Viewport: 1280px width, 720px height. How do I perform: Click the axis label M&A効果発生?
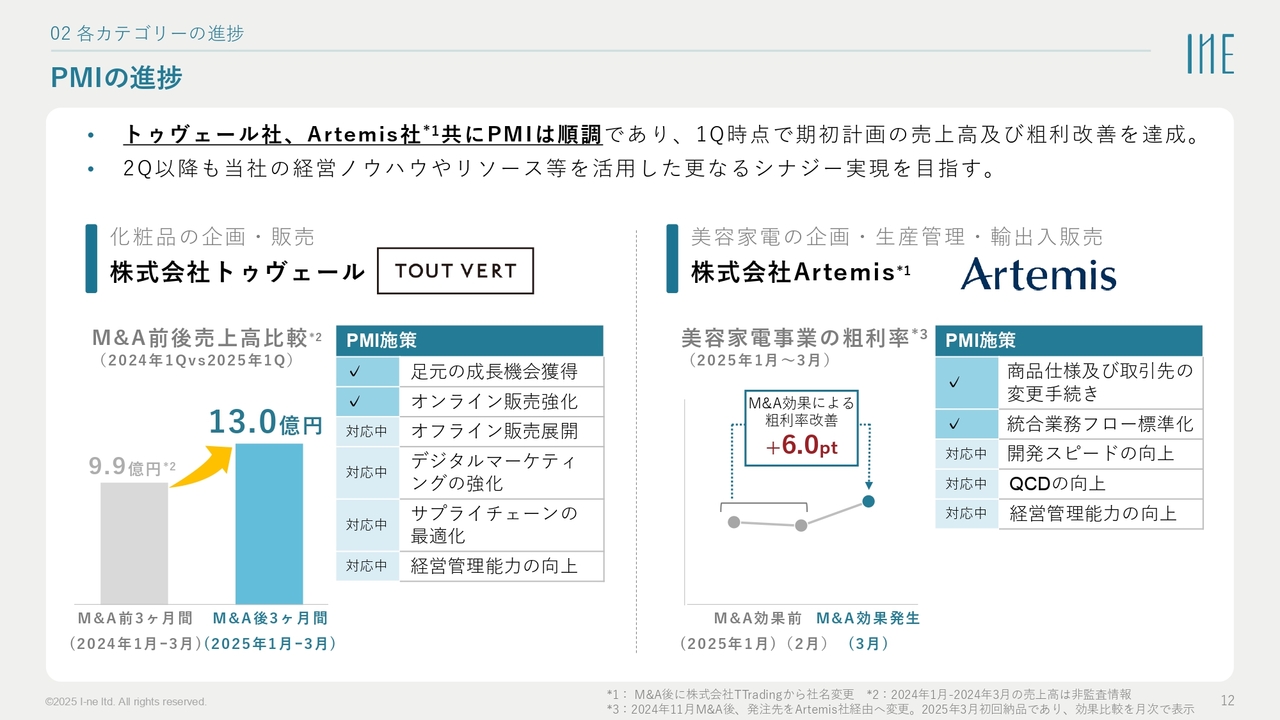869,618
